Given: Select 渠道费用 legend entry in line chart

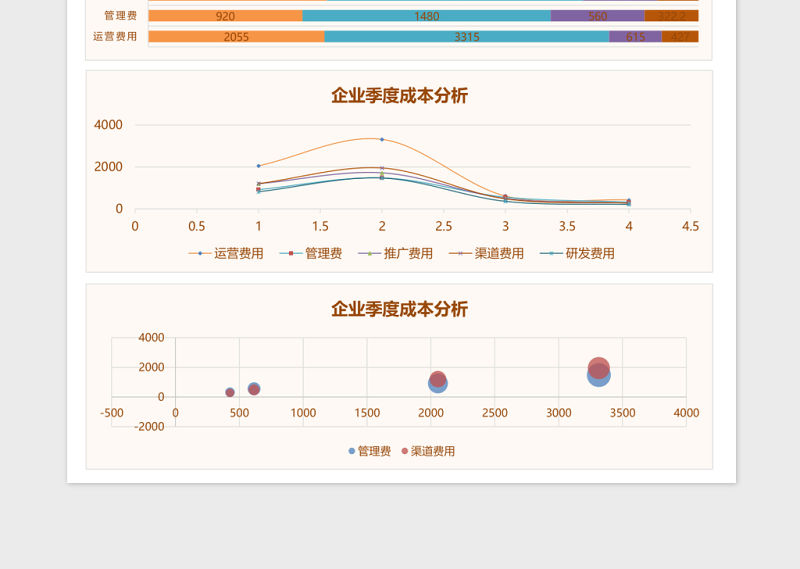Looking at the screenshot, I should point(498,254).
